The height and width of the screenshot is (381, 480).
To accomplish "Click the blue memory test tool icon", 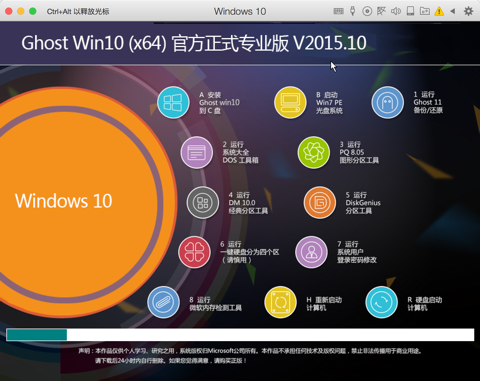I will (x=163, y=302).
